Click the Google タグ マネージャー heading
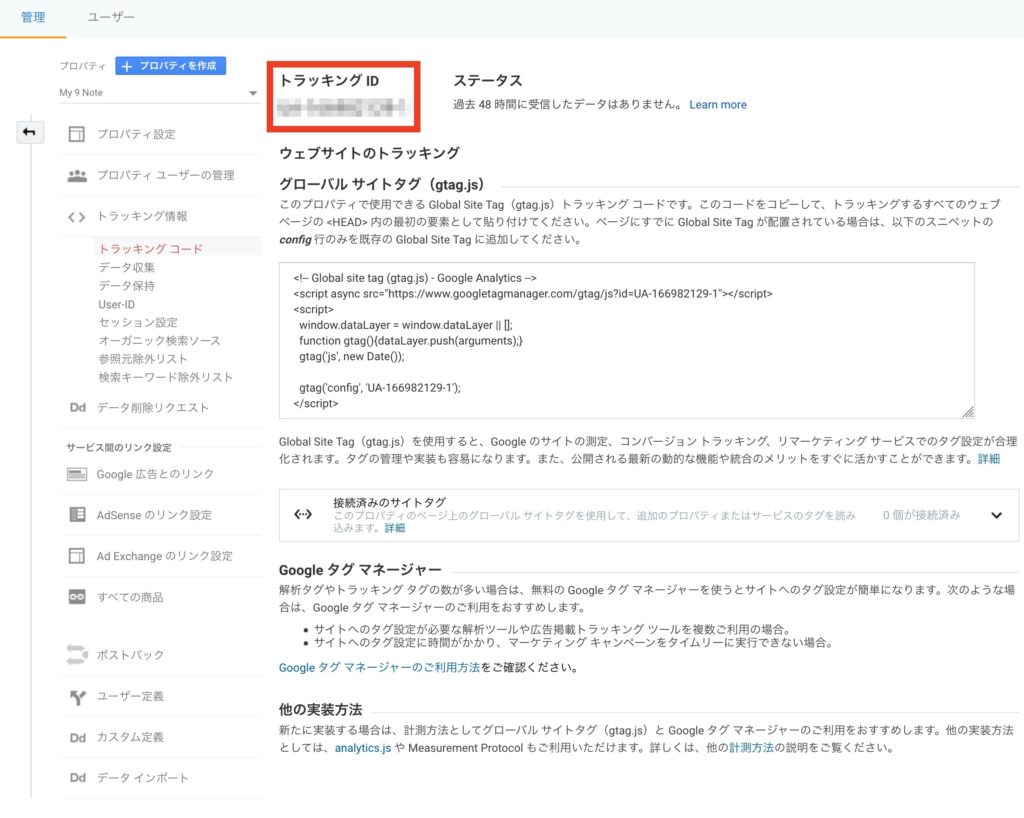The width and height of the screenshot is (1024, 818). 360,570
